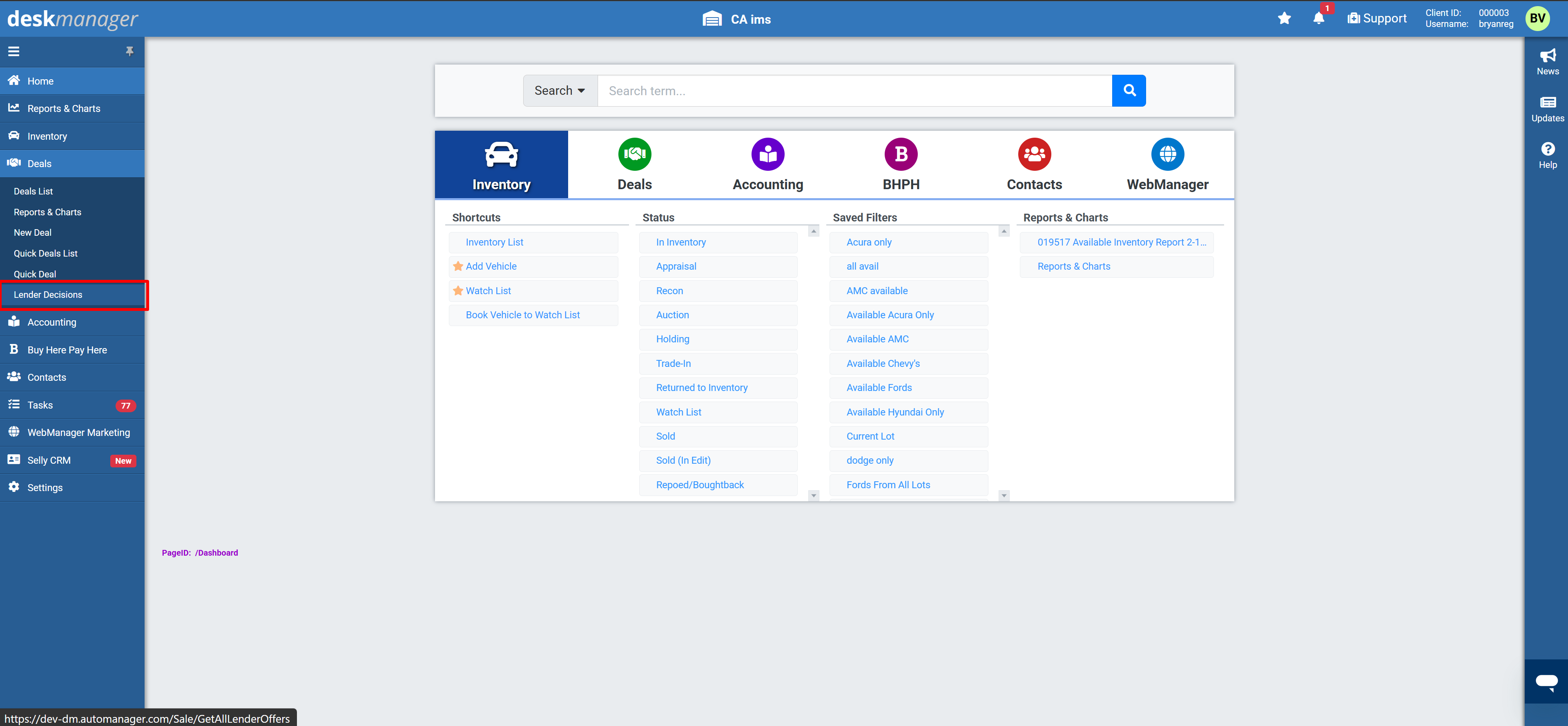Open the News megaphone panel
The width and height of the screenshot is (1568, 726).
point(1547,62)
